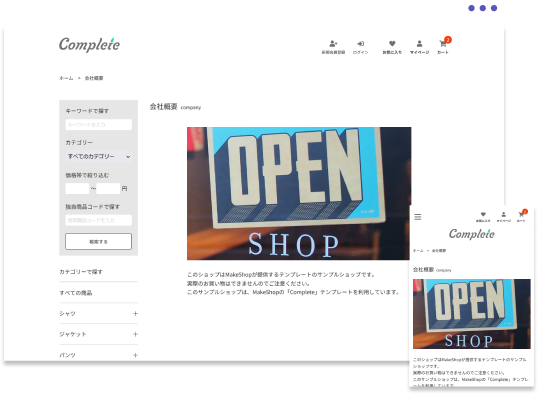Click the mobile preview heart icon
Screen dimensions: 538x395
coord(483,214)
